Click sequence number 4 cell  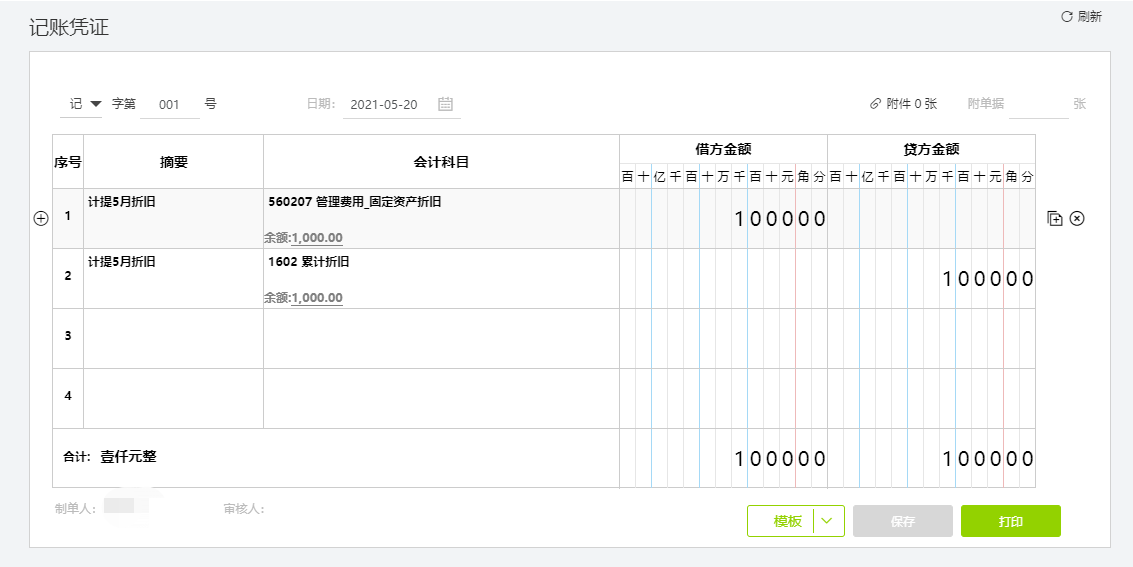pos(68,399)
